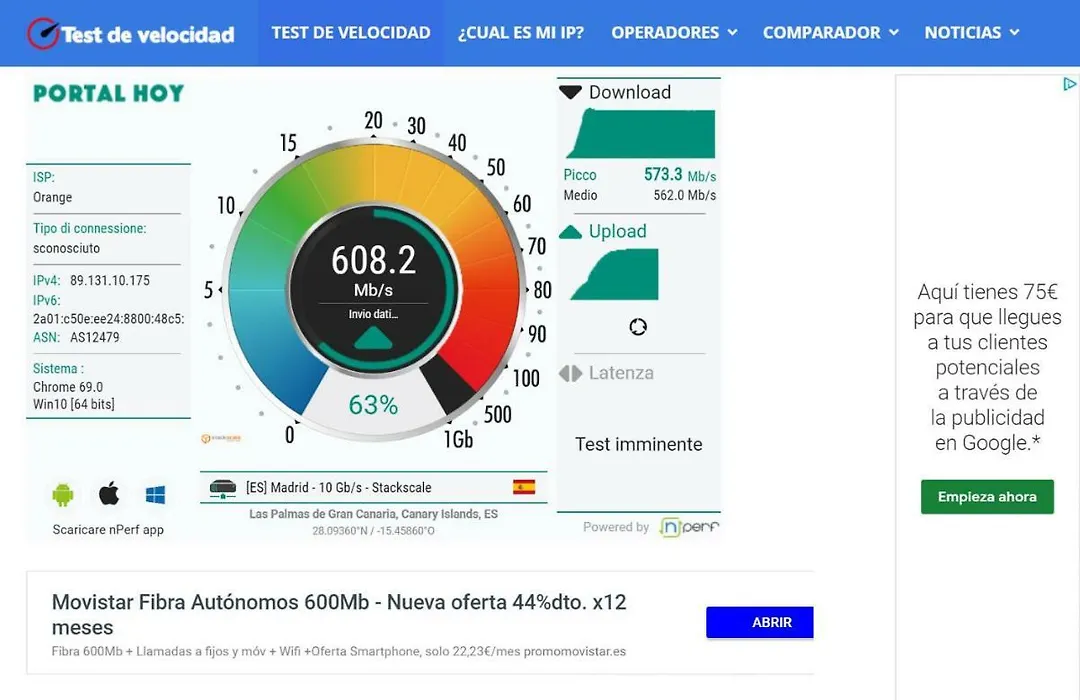Viewport: 1080px width, 700px height.
Task: Click the Chrome 69.0 system text
Action: pos(68,387)
